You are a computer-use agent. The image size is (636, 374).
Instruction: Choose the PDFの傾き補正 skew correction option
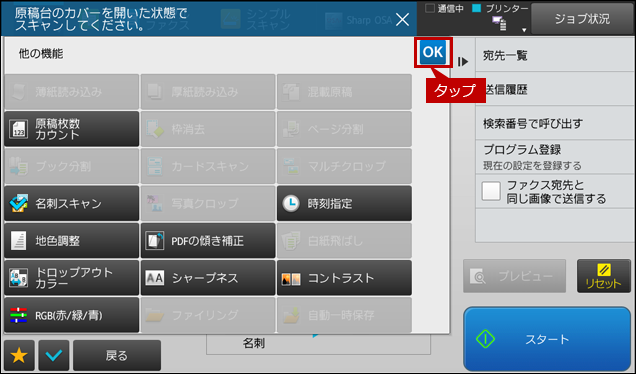click(208, 241)
